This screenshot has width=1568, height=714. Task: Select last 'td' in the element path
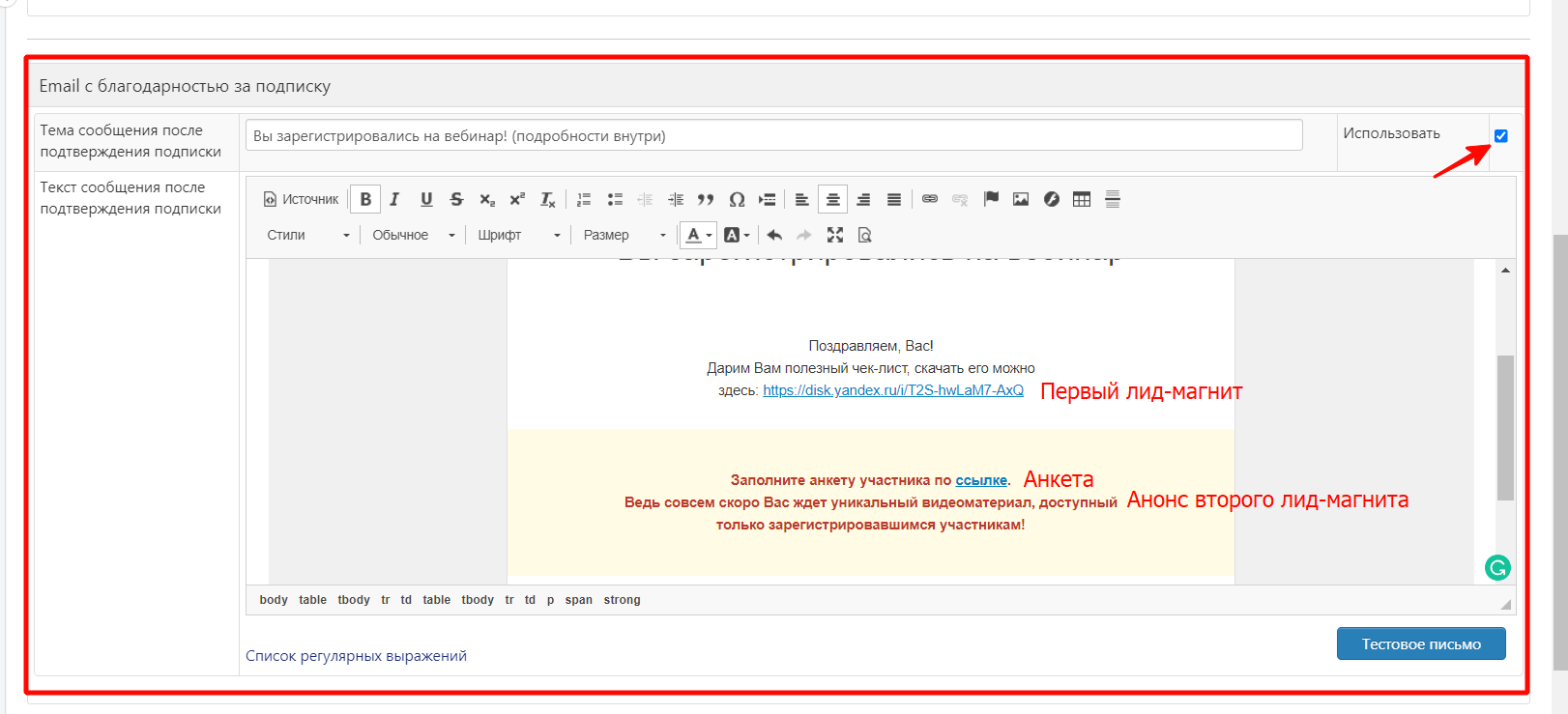point(530,600)
